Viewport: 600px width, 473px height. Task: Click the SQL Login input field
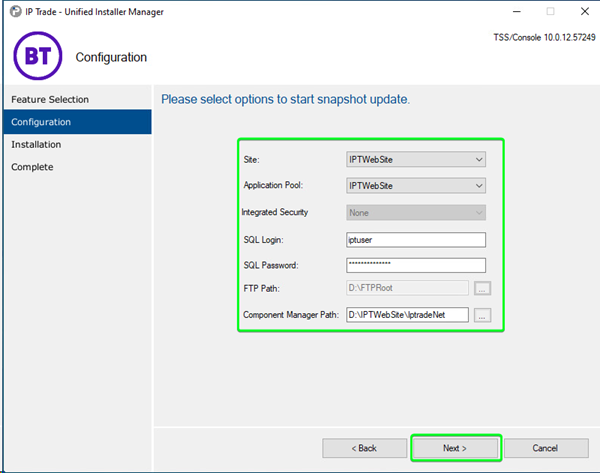416,240
